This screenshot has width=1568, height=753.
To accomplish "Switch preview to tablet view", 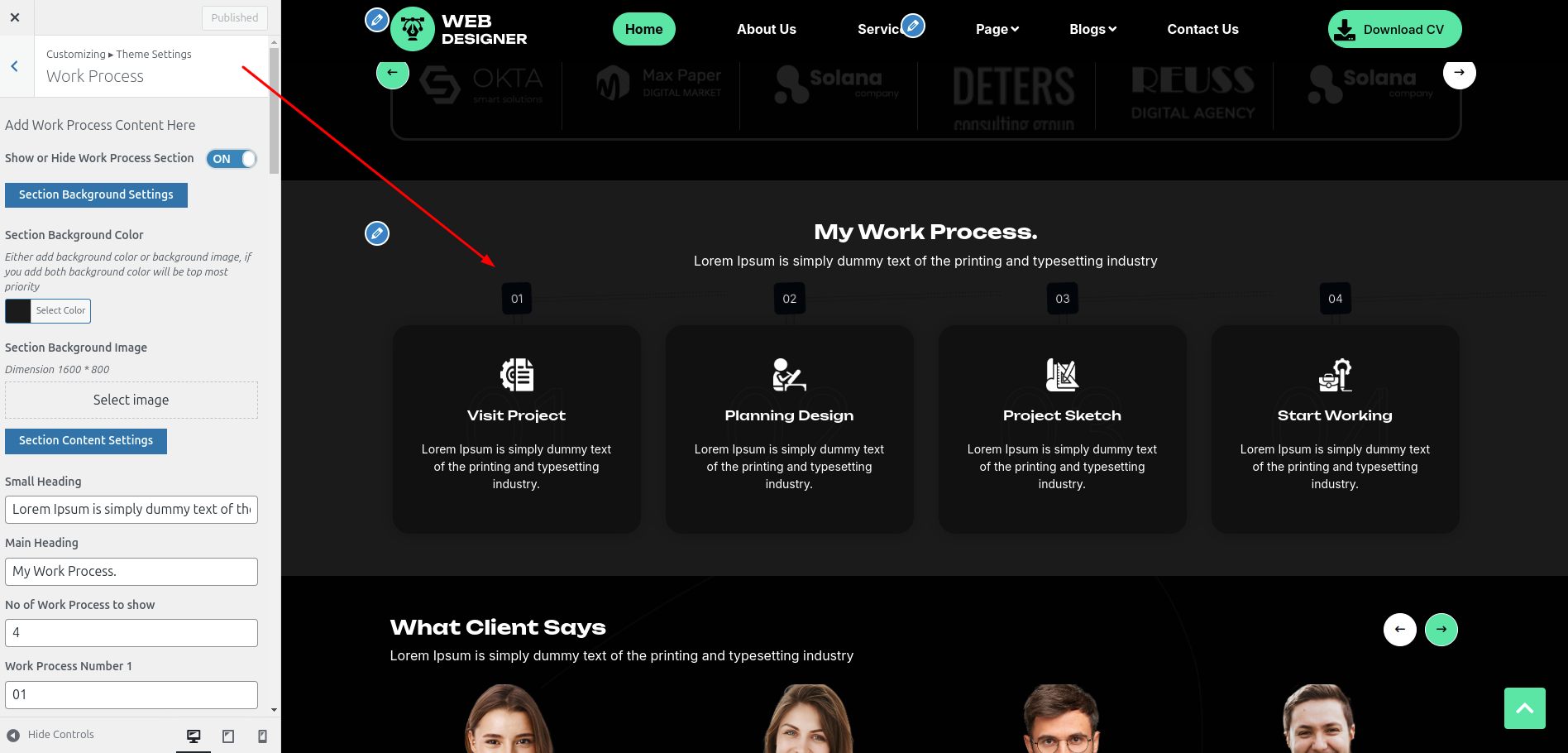I will [227, 734].
